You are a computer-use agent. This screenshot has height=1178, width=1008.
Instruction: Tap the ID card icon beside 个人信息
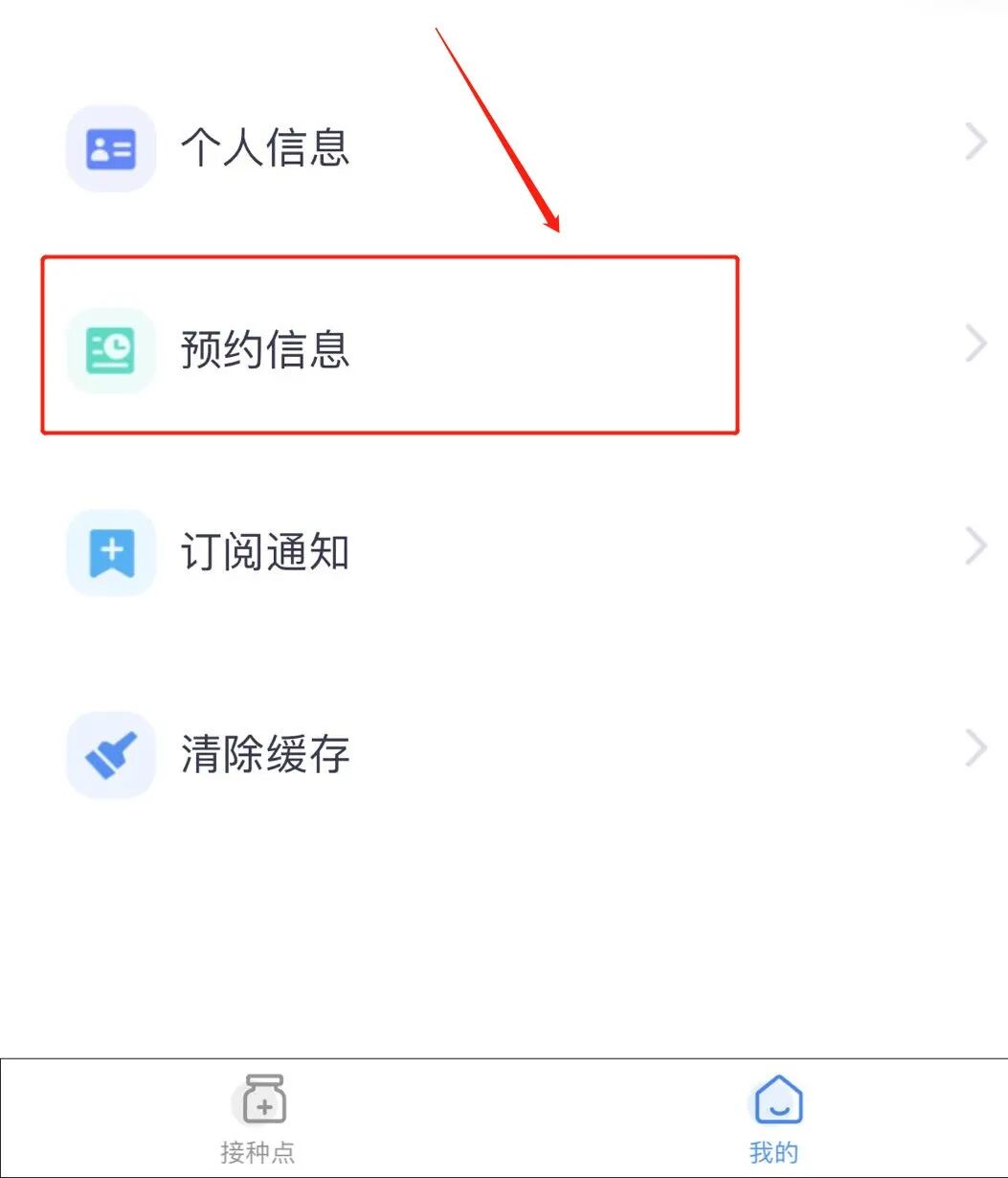[111, 148]
